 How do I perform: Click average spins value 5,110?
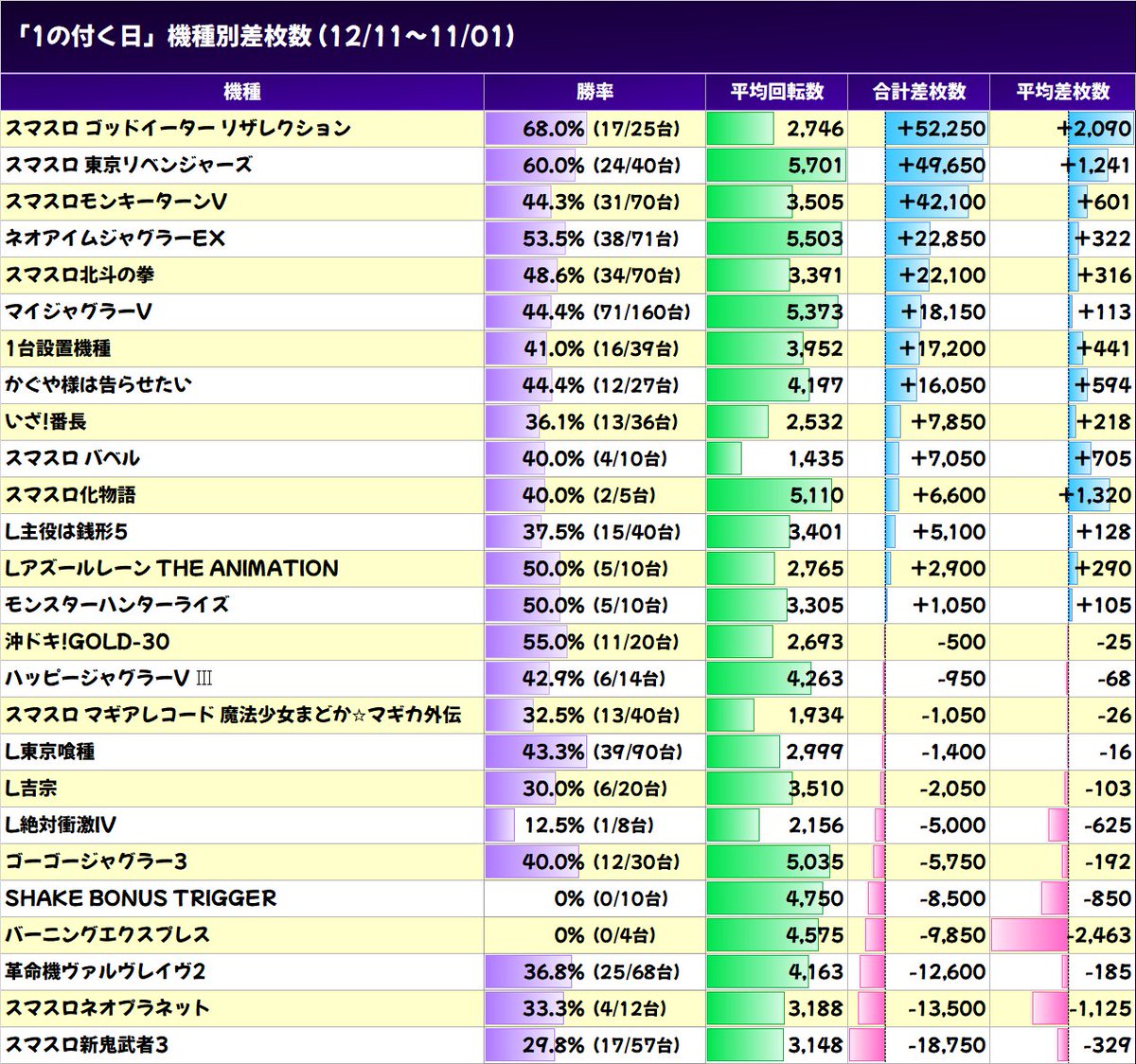tap(816, 495)
